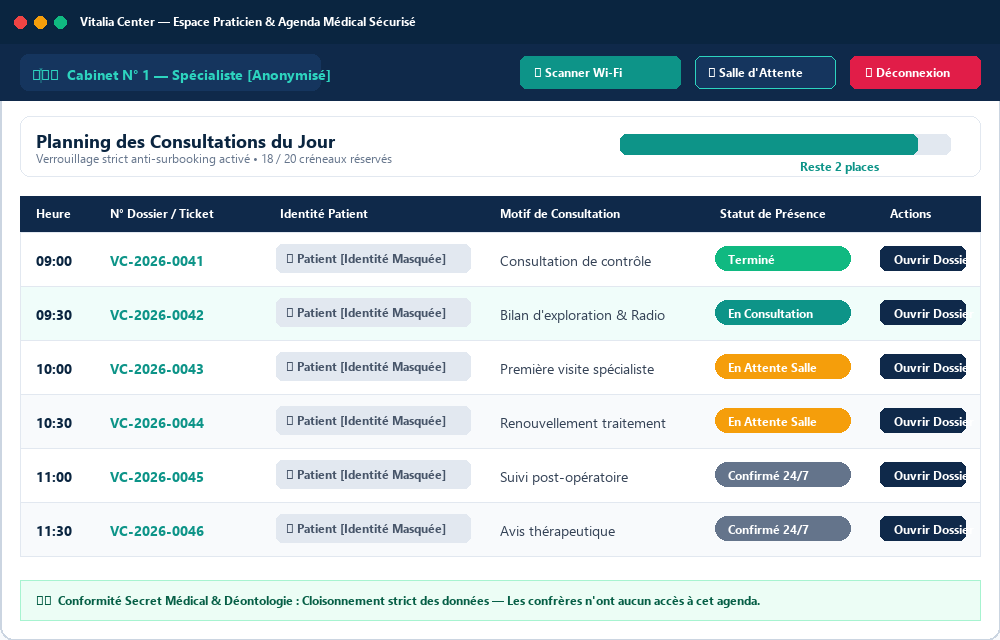
Task: Click ticket number VC-2026-0045
Action: coord(157,477)
